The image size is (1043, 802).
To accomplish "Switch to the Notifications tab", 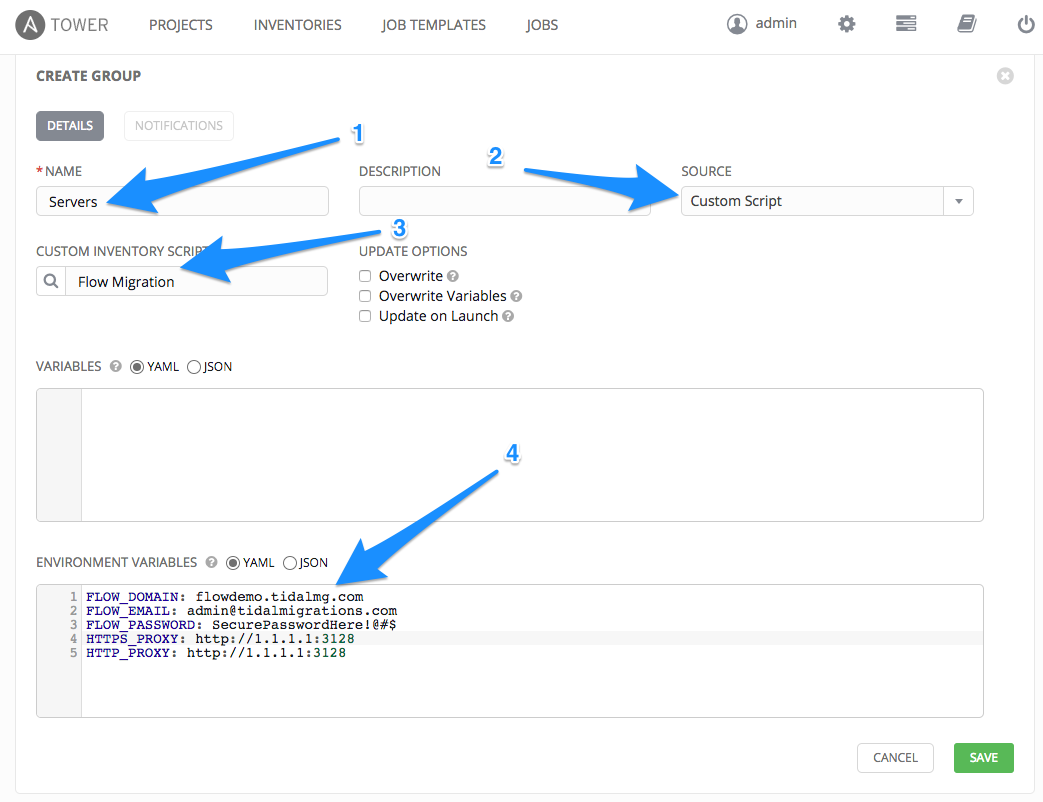I will point(179,126).
